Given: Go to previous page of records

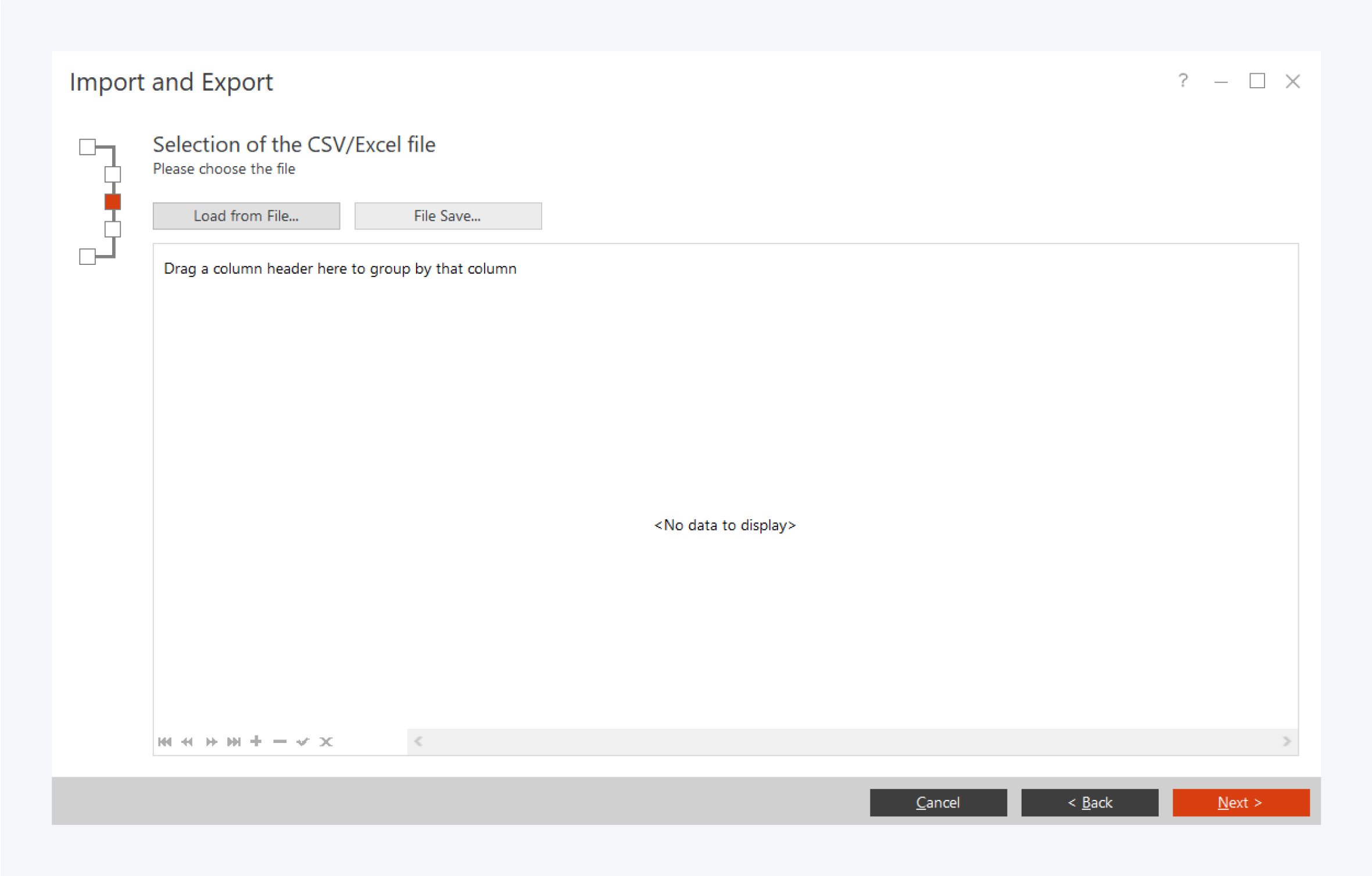Looking at the screenshot, I should tap(187, 742).
